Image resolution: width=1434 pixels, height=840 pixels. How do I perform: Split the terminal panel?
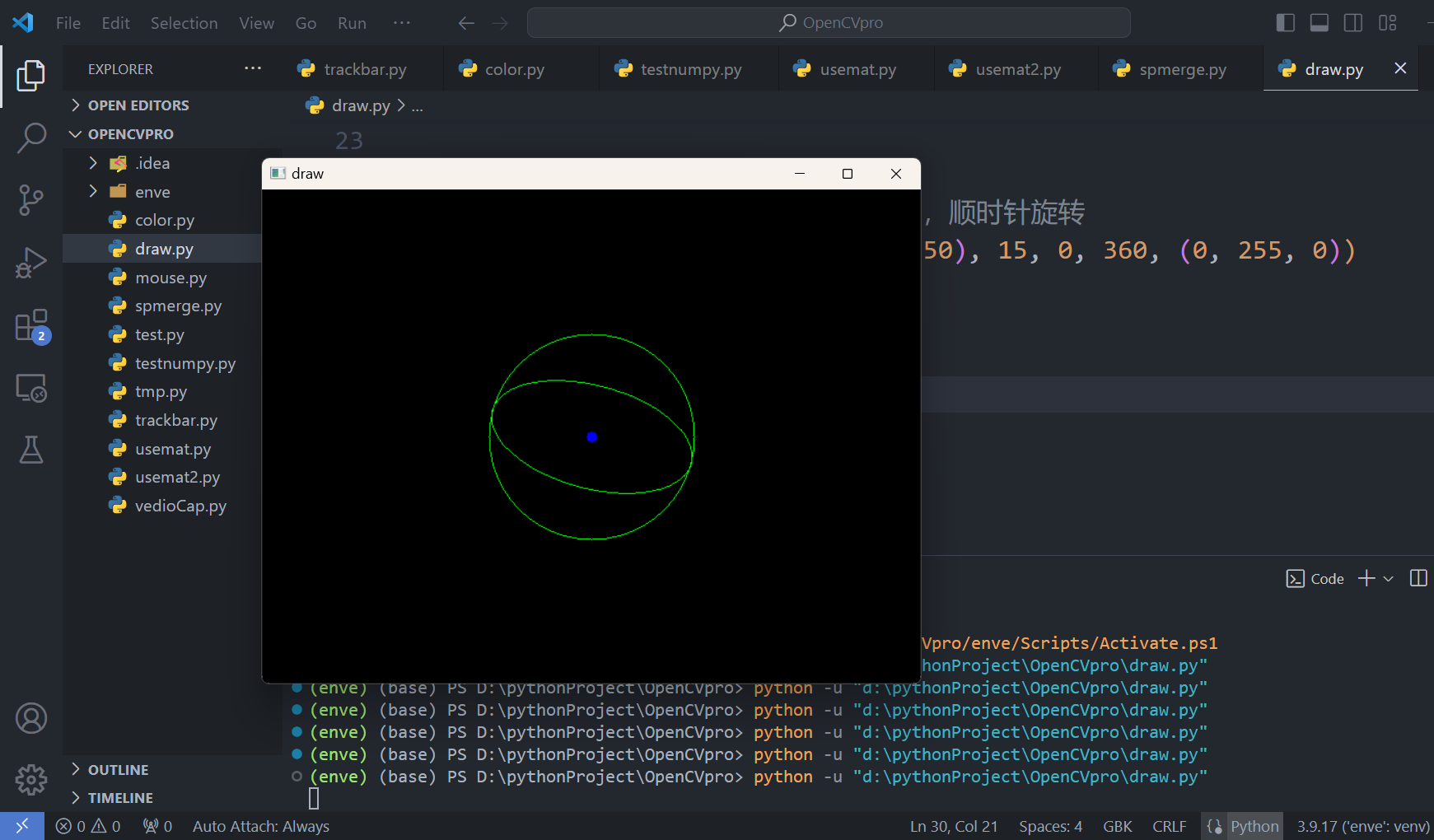point(1418,578)
